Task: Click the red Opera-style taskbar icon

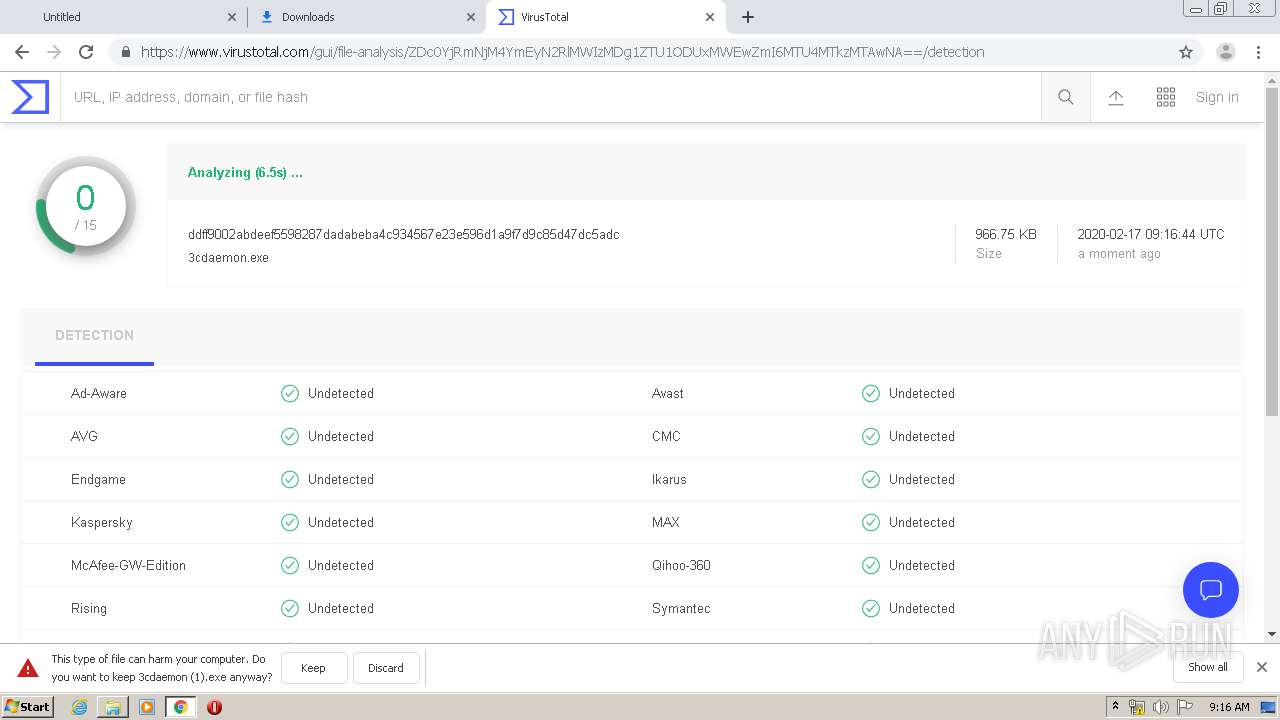Action: click(214, 707)
